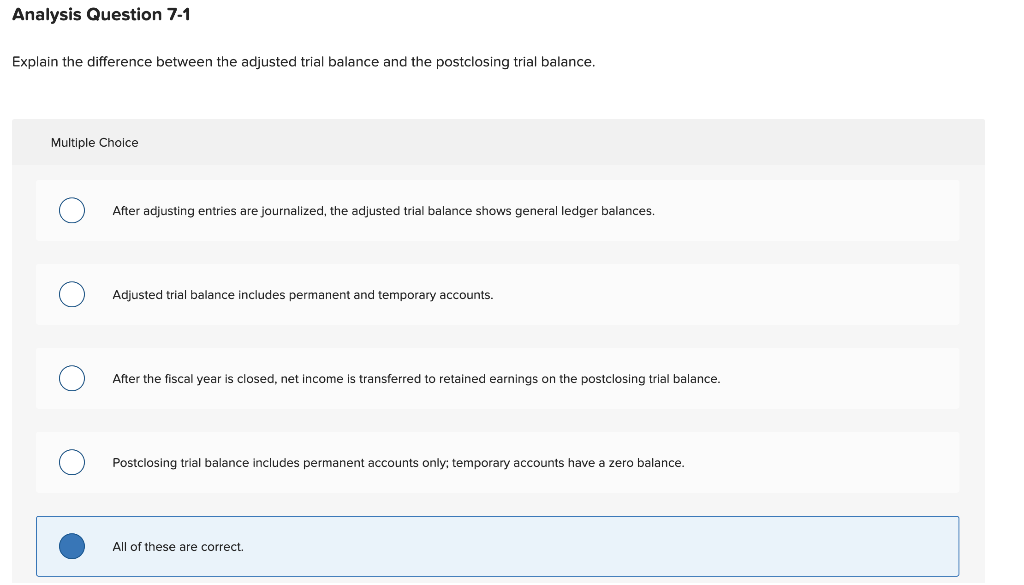Choose the answer about adjusting entries being journalized
The height and width of the screenshot is (585, 1024).
(384, 210)
